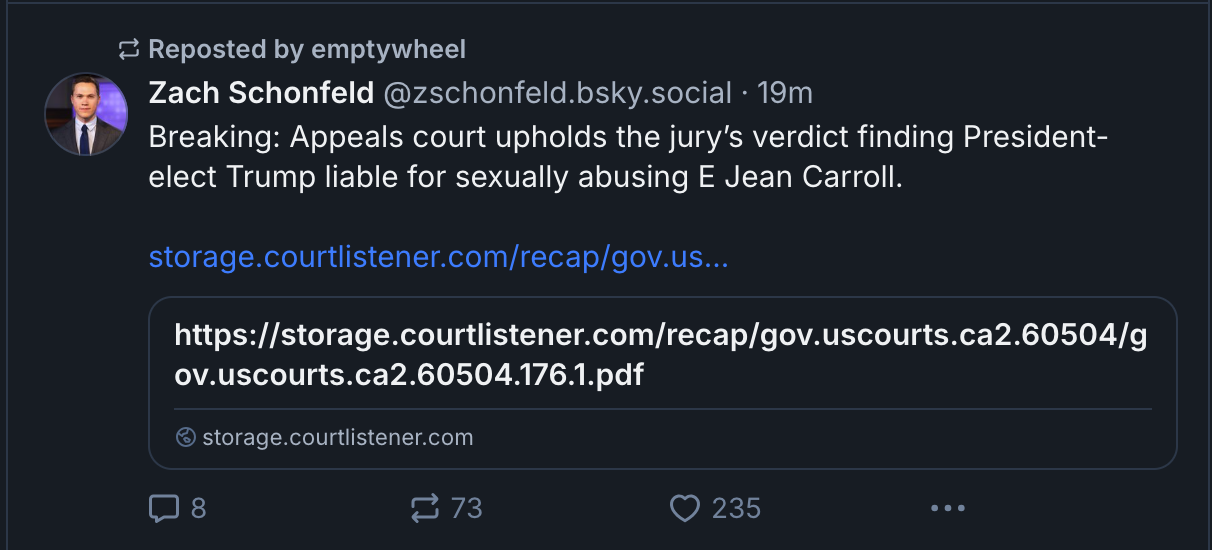
Task: Open the blue storage.courtlistener.com/recap link
Action: [438, 257]
